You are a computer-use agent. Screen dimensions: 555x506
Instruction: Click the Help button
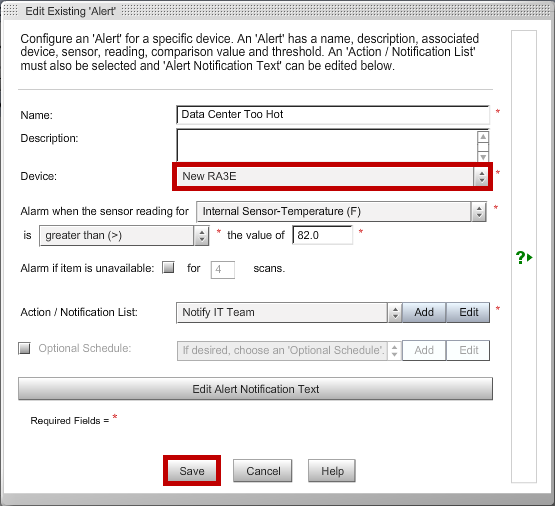(332, 471)
